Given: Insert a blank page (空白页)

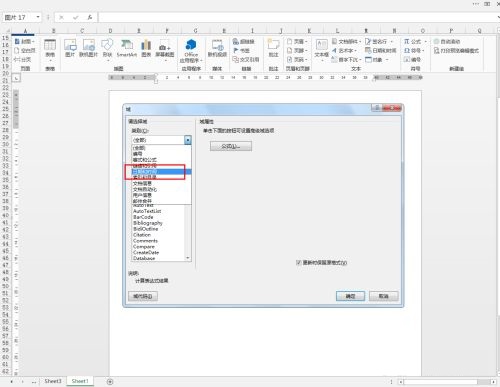Looking at the screenshot, I should tap(25, 50).
